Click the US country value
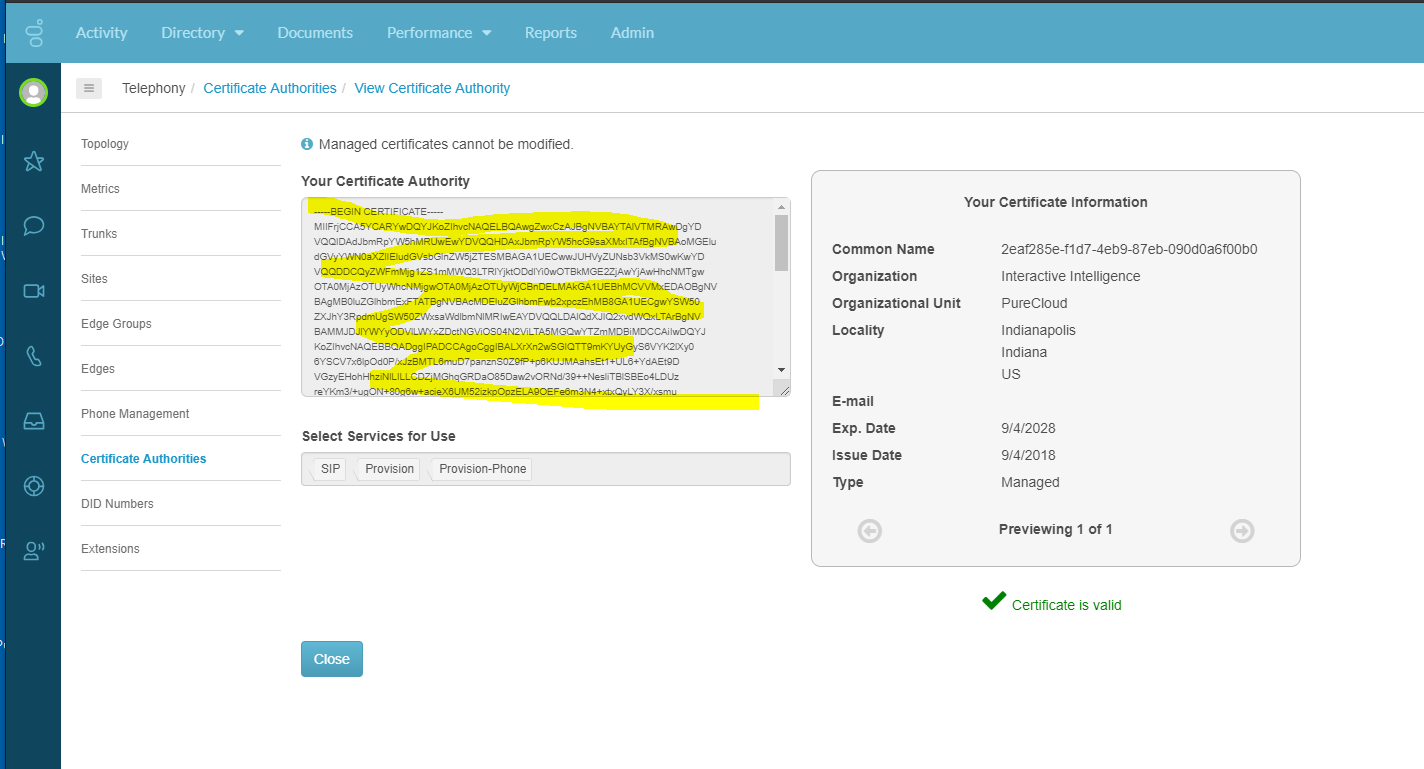This screenshot has height=769, width=1424. [x=1011, y=374]
